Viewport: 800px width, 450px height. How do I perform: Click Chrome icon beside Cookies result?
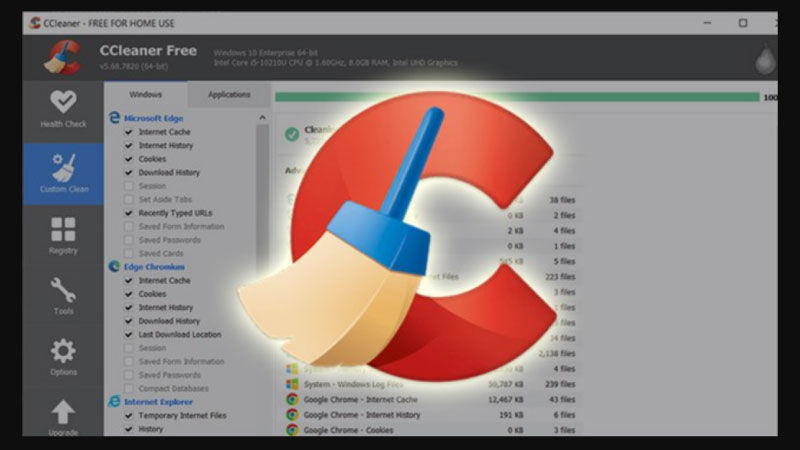coord(292,430)
